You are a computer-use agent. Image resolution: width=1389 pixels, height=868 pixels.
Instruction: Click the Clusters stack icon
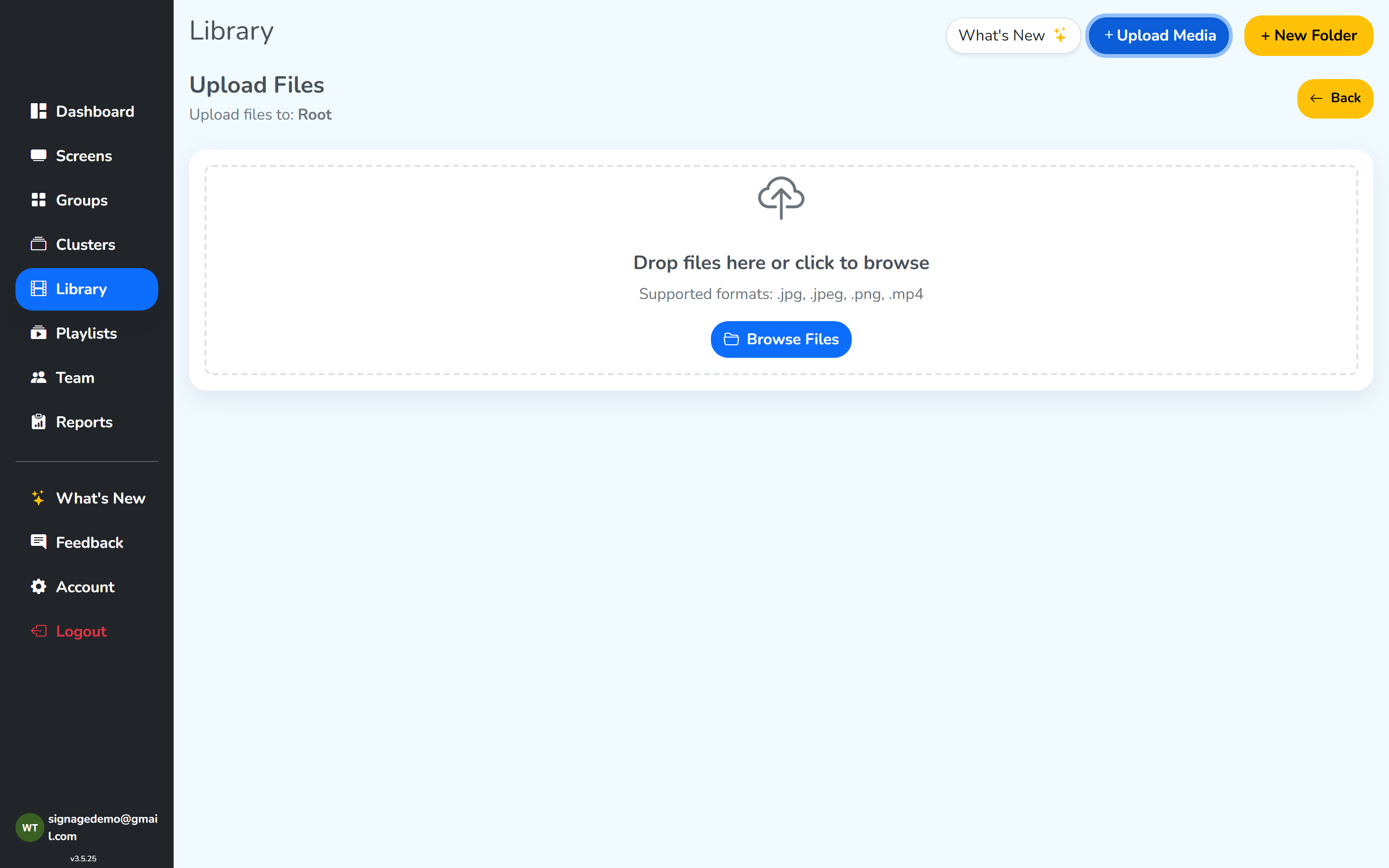click(x=39, y=244)
